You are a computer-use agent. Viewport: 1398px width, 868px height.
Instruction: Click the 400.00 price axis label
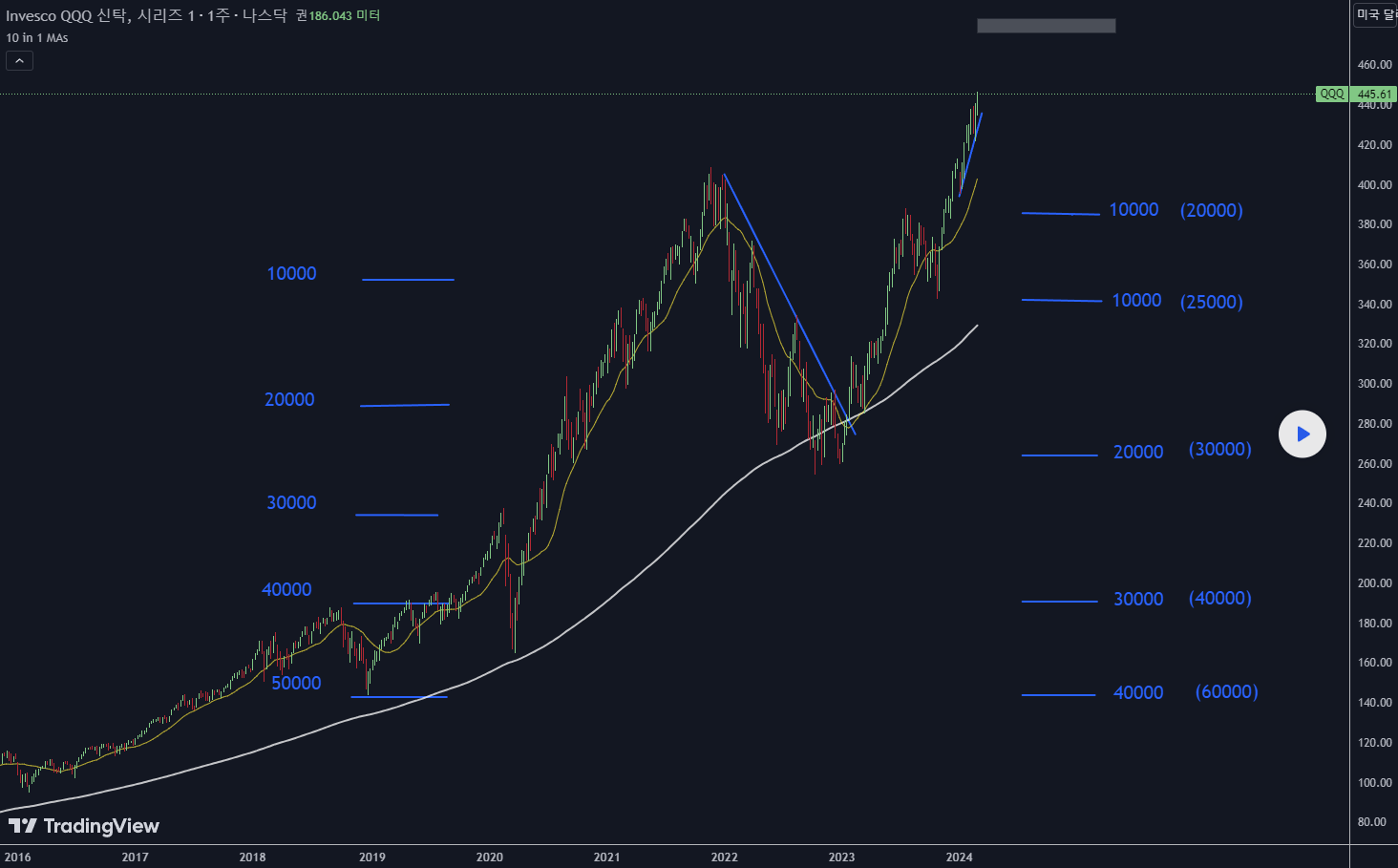tap(1374, 185)
